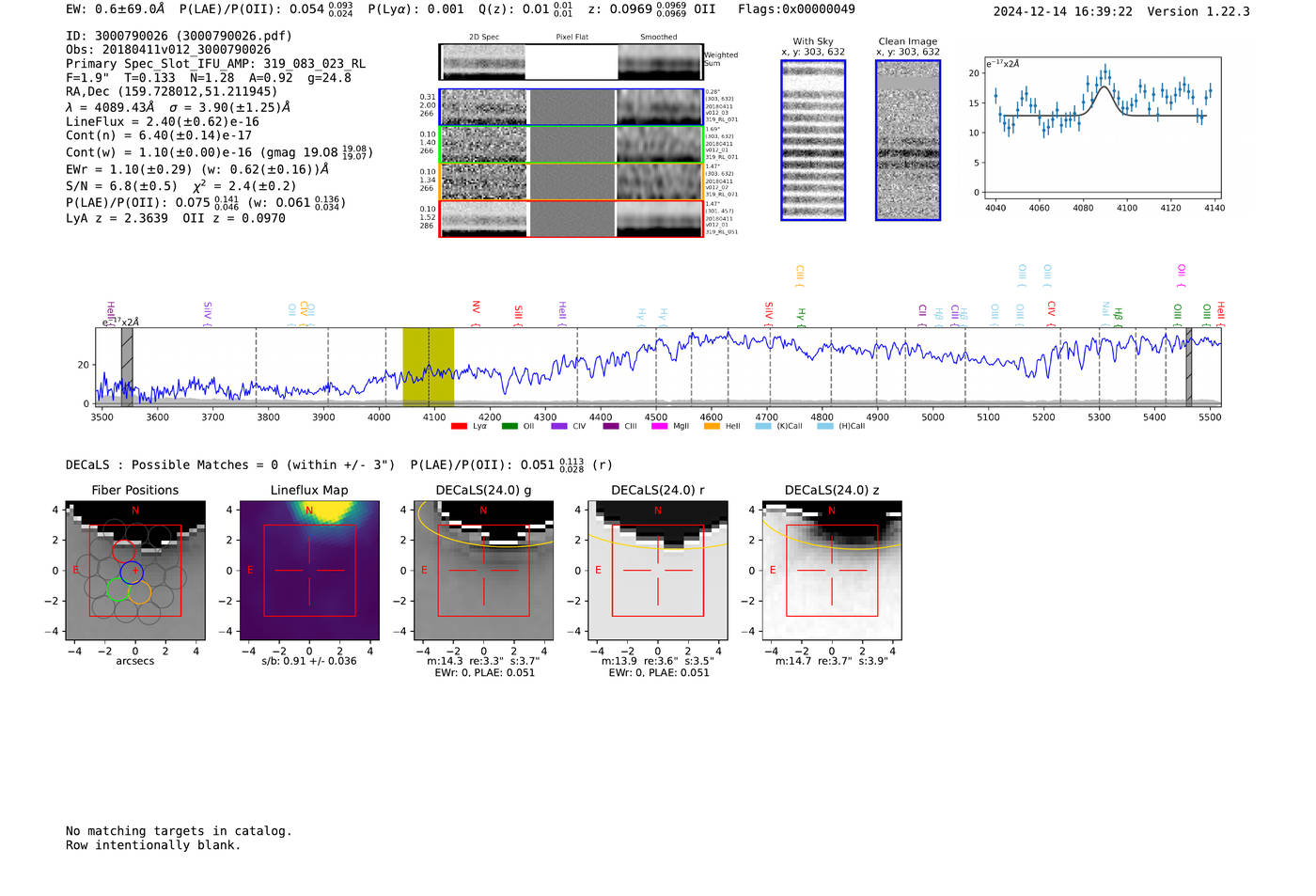This screenshot has height=896, width=1316.
Task: Select the dark purple CIII legend swatch
Action: [x=611, y=426]
